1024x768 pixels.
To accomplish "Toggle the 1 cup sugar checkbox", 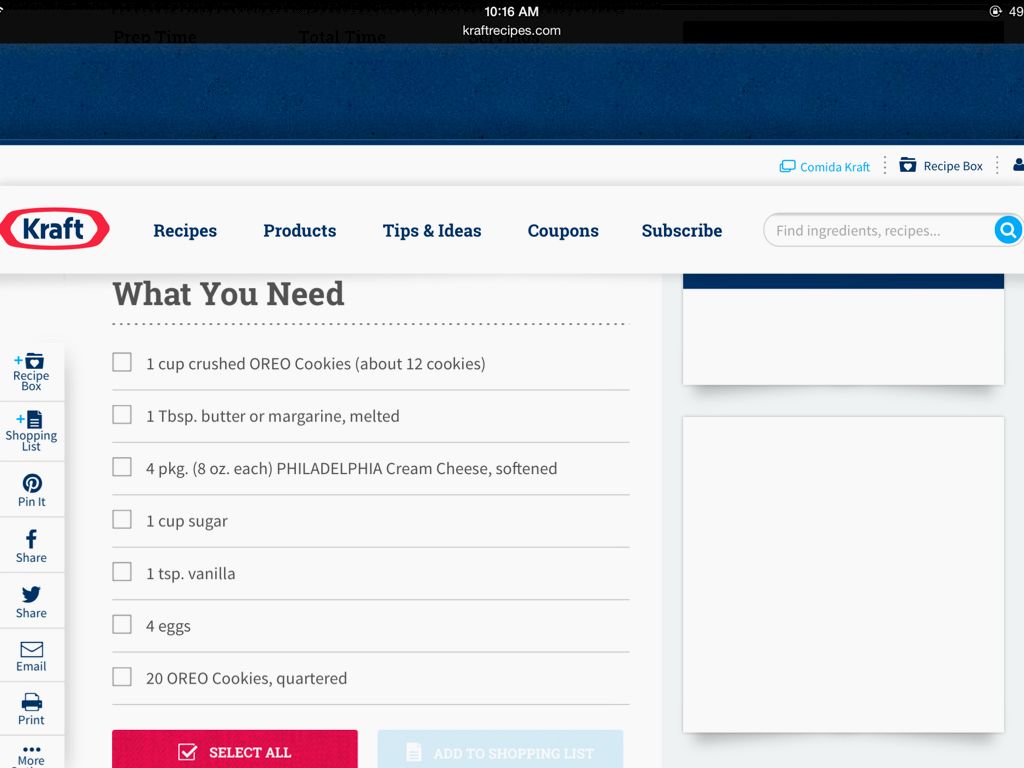I will (x=122, y=520).
